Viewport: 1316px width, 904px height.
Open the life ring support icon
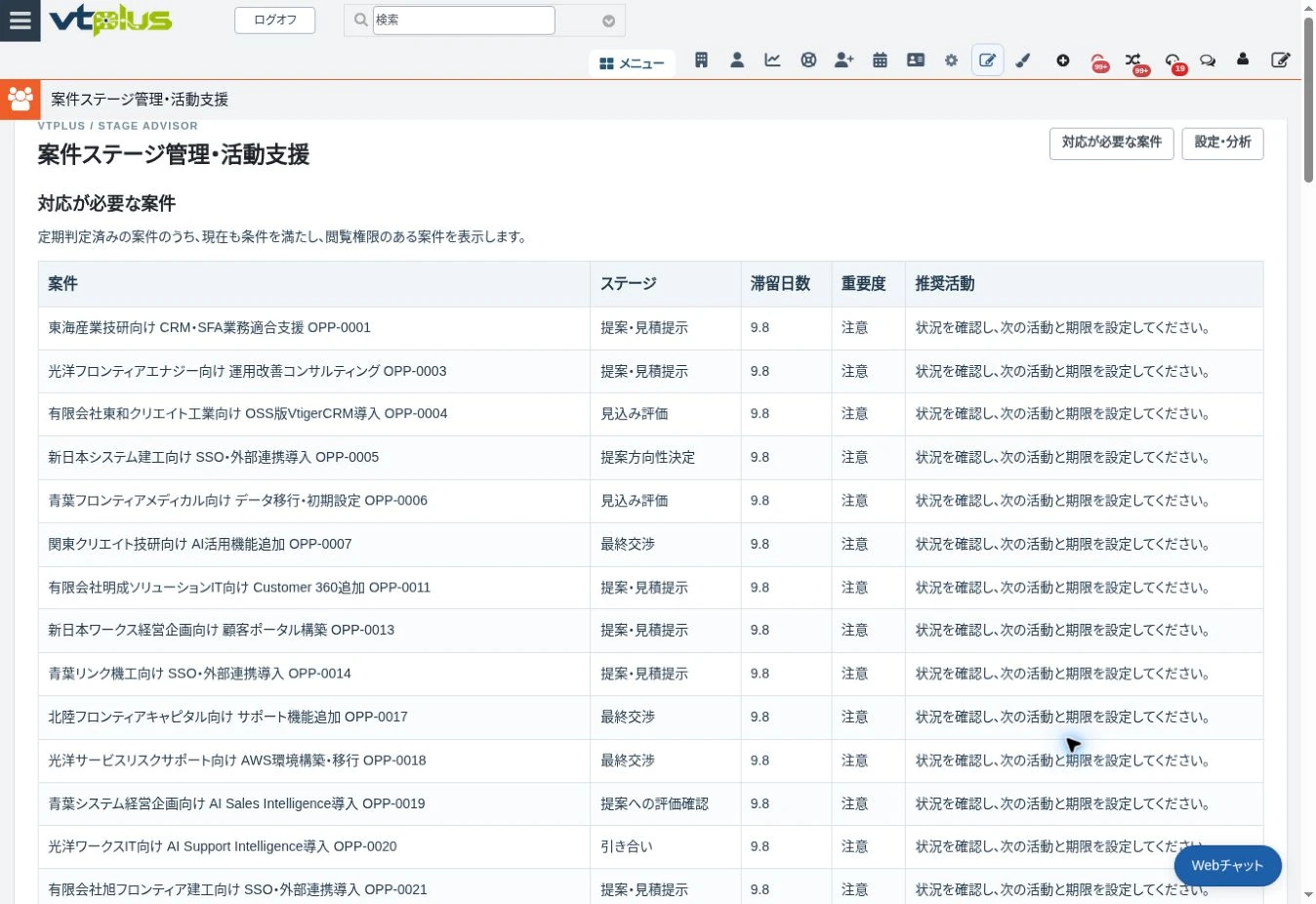coord(808,61)
